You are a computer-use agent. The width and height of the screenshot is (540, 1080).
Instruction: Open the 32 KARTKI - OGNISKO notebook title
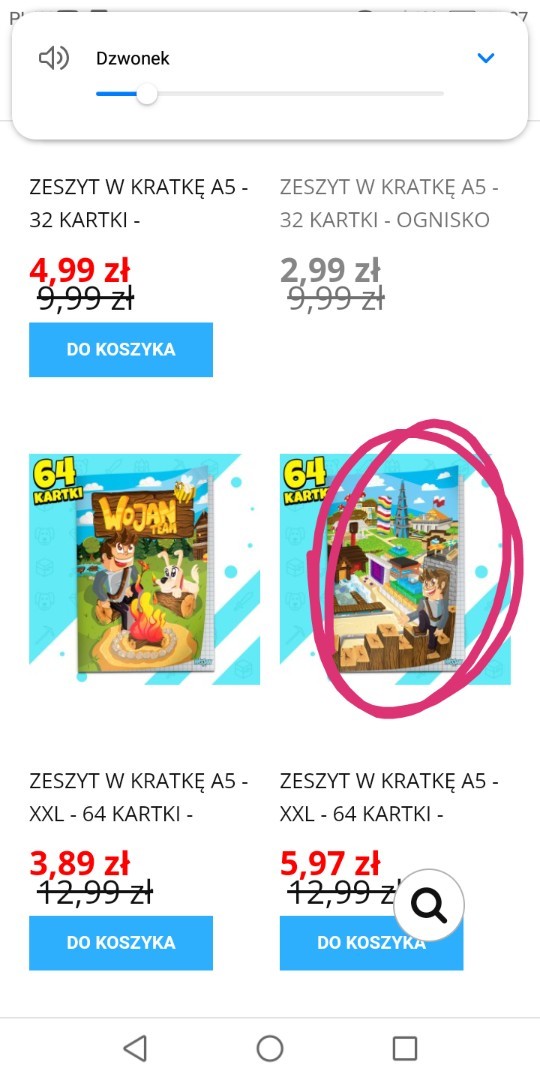coord(389,202)
